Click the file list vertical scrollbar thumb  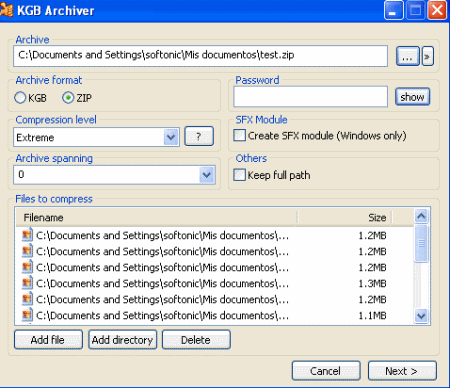pos(421,243)
